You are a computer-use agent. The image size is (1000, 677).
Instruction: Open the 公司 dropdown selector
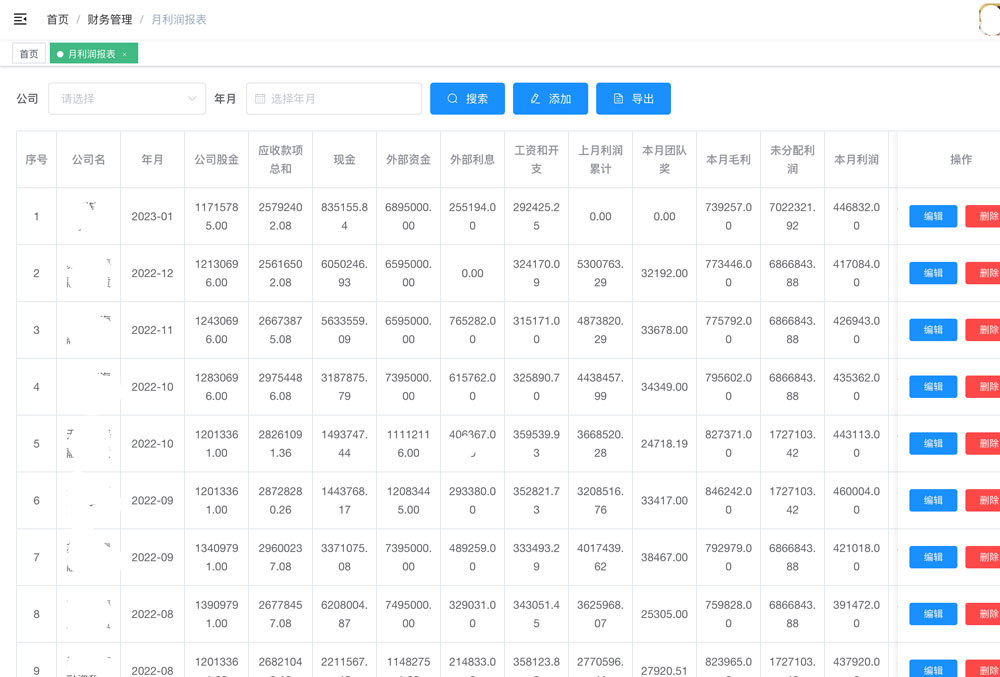127,99
